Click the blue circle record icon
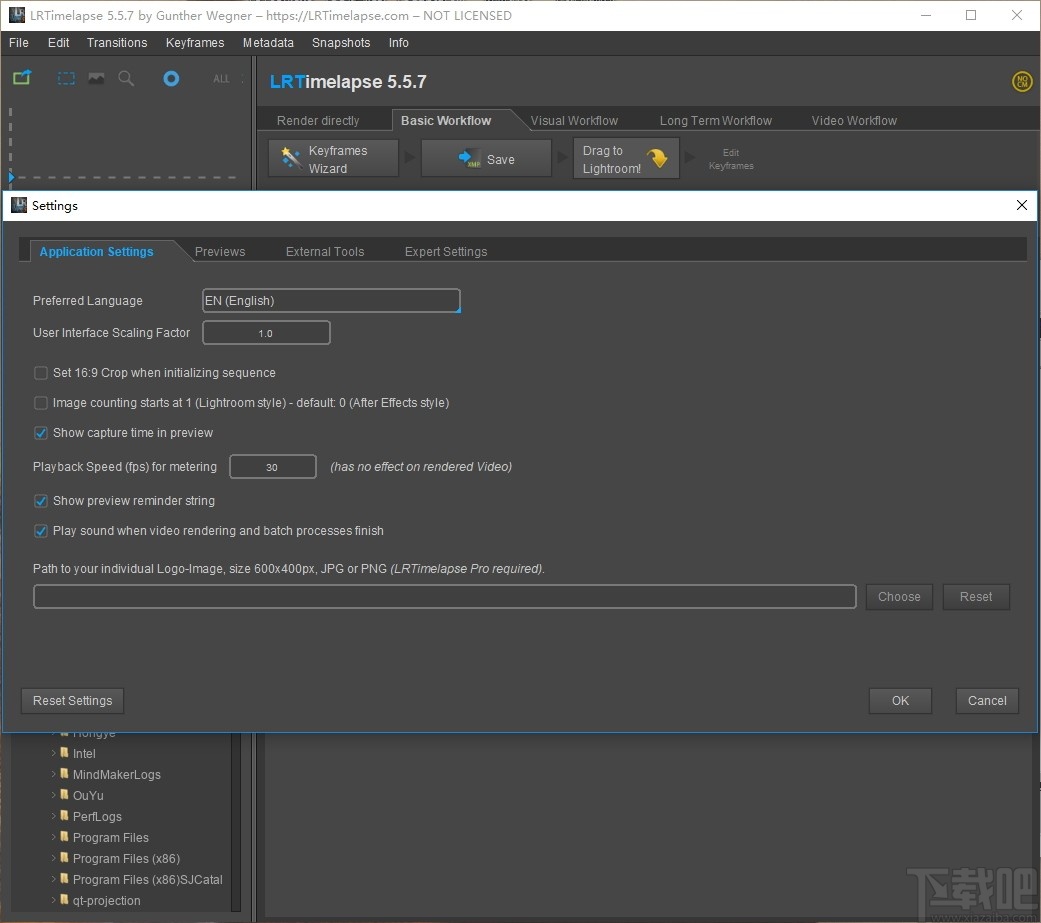1041x923 pixels. [171, 78]
